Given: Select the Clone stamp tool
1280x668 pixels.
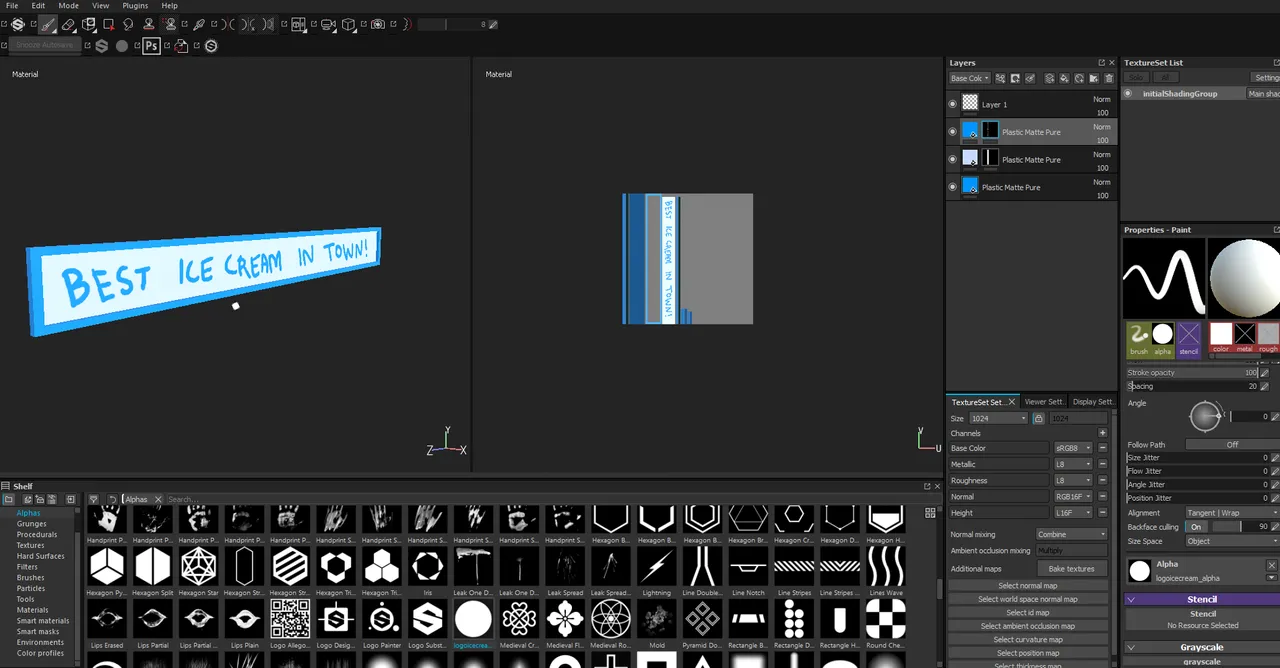Looking at the screenshot, I should (x=148, y=25).
